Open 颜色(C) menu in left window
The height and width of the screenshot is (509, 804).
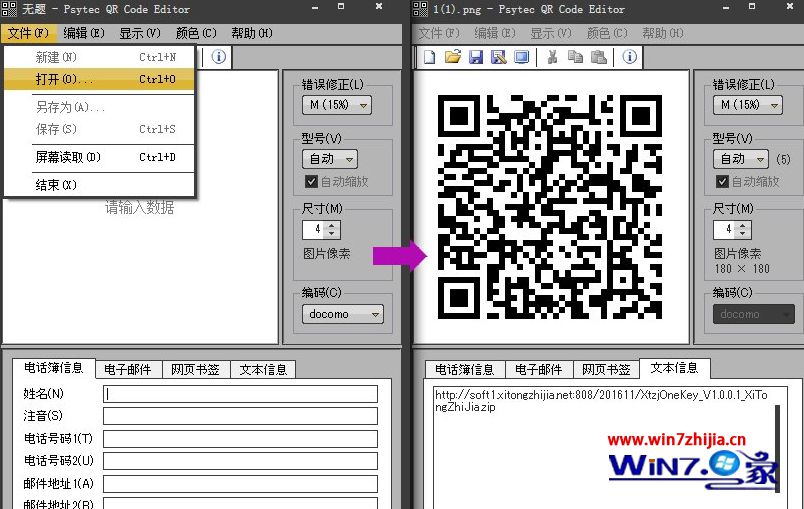tap(195, 33)
